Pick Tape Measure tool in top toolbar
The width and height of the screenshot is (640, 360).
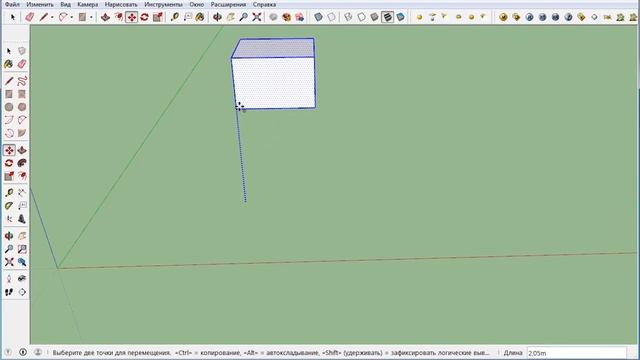(175, 17)
